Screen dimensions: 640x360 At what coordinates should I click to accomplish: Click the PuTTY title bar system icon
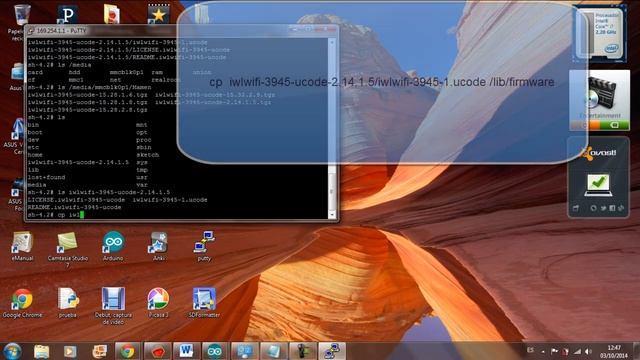coord(31,31)
